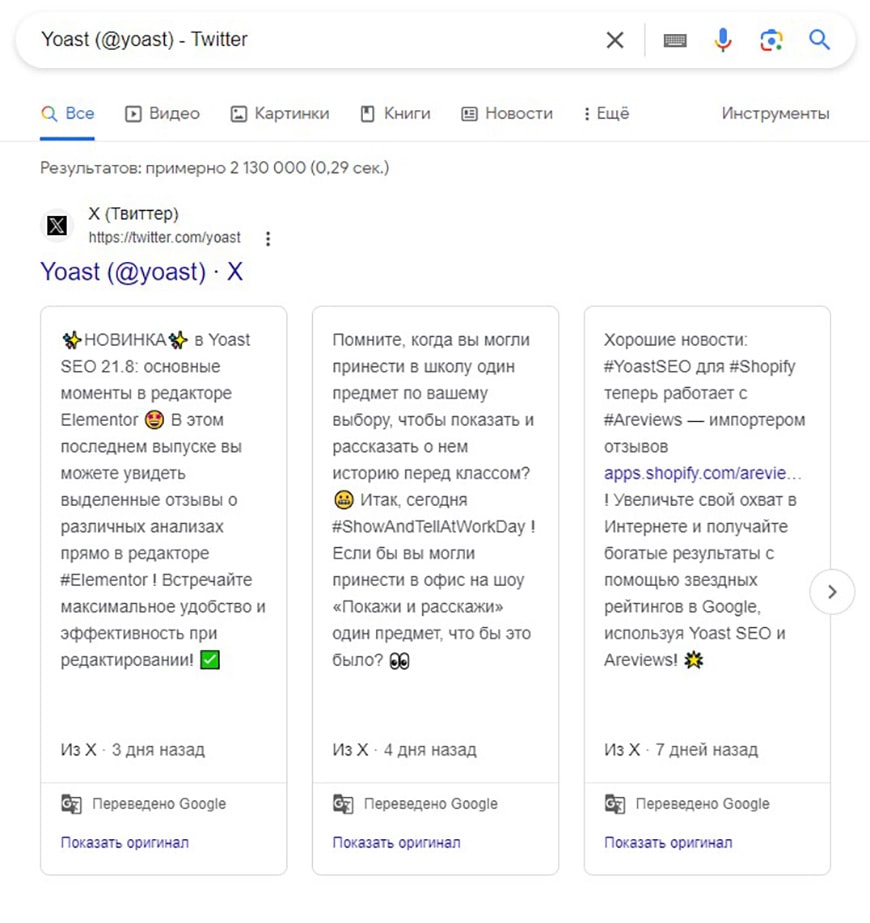The image size is (870, 923).
Task: Start voice search with the microphone icon
Action: pyautogui.click(x=723, y=40)
